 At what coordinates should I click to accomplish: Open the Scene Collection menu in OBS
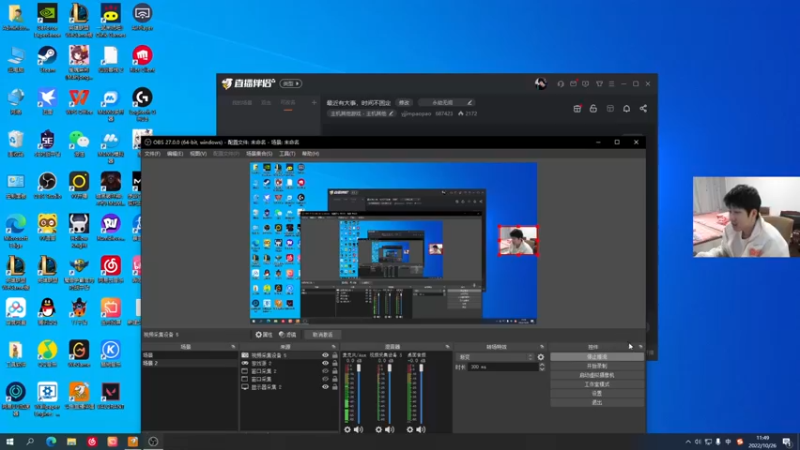click(x=259, y=154)
